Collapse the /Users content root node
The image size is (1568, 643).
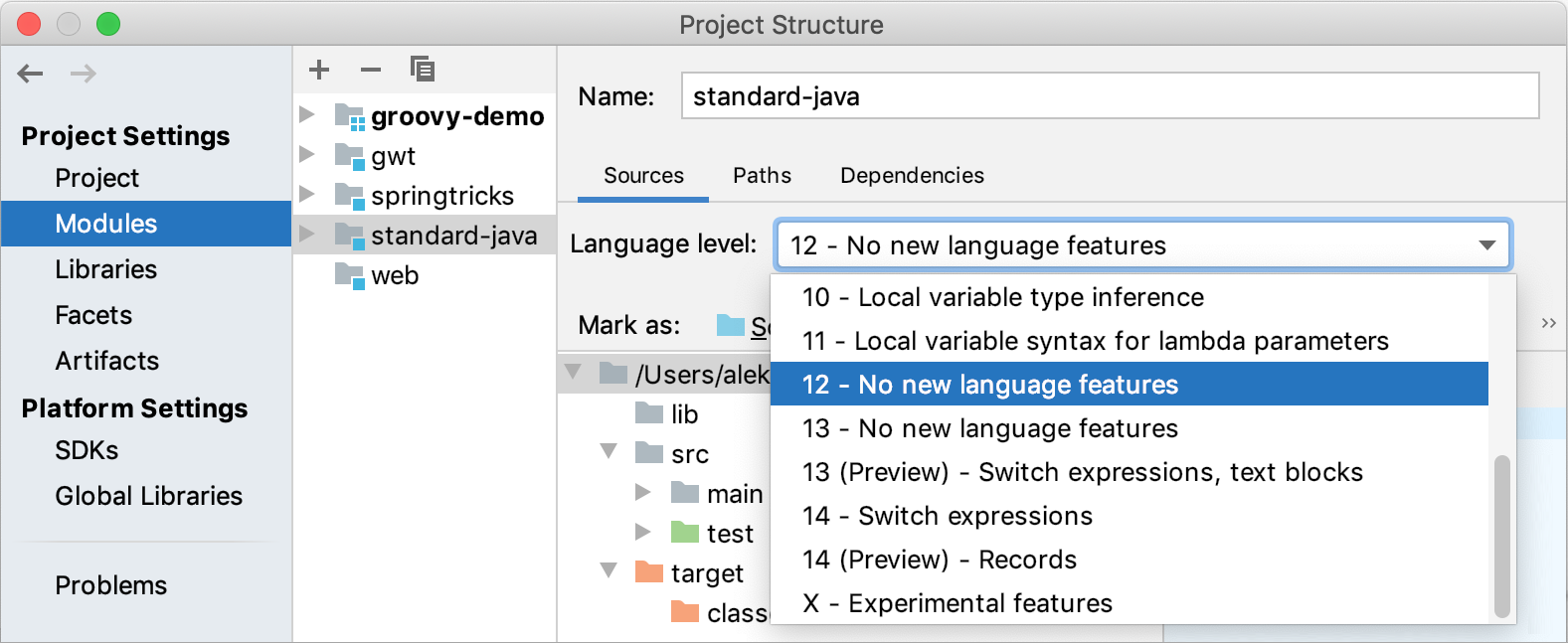pos(573,372)
